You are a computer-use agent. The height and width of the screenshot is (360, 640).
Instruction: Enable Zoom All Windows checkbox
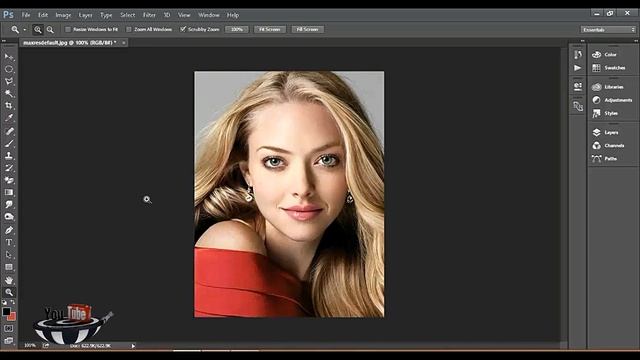pos(129,29)
